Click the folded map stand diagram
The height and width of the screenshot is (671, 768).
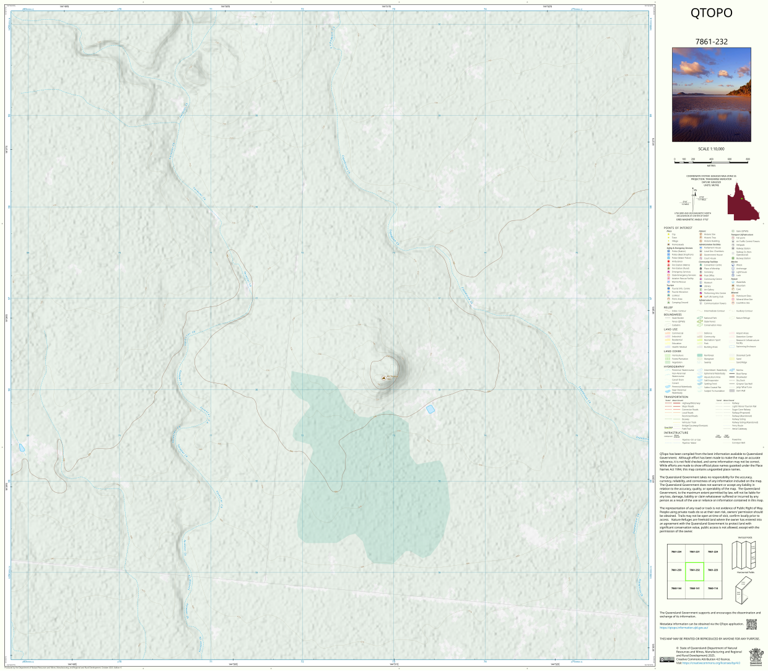click(744, 589)
